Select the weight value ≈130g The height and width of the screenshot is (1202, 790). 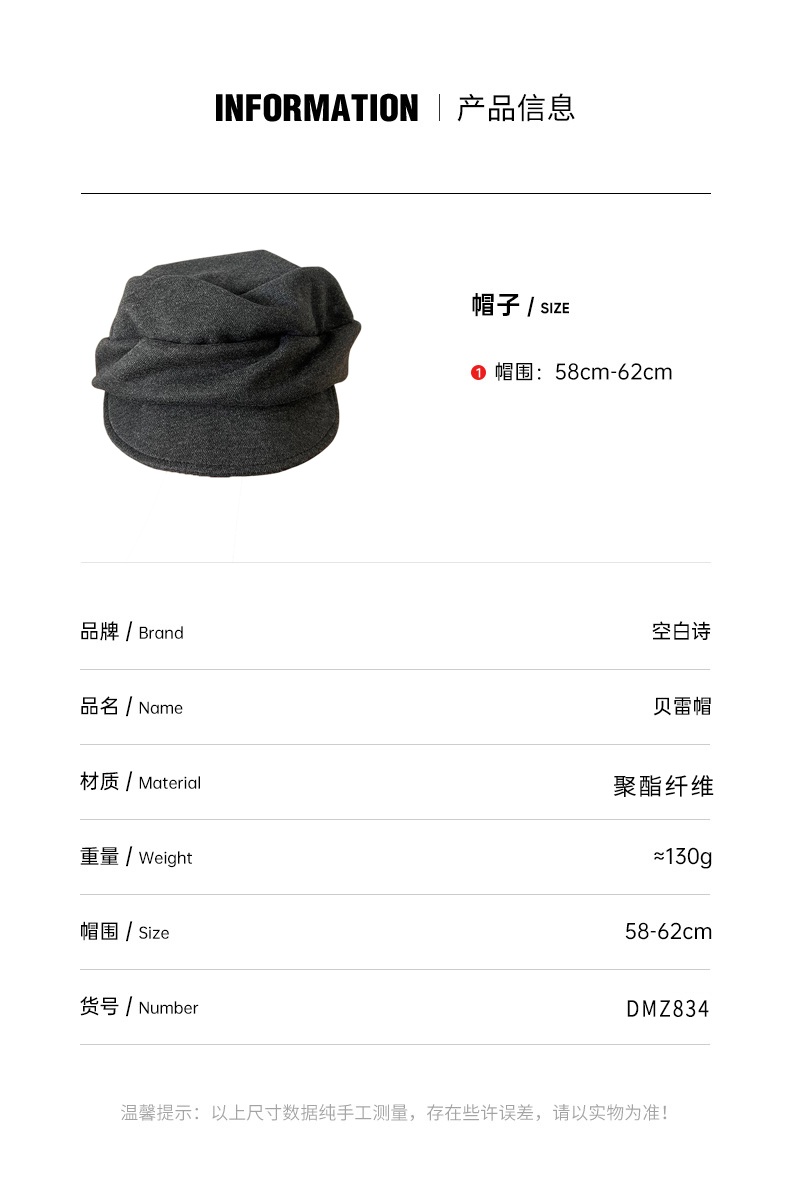coord(682,857)
